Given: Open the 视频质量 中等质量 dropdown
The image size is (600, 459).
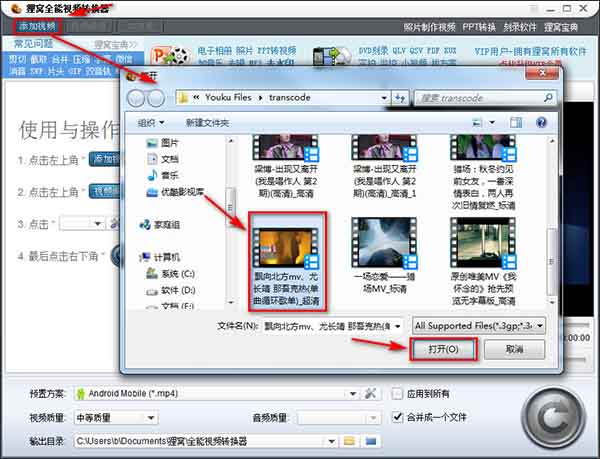Looking at the screenshot, I should tap(115, 418).
